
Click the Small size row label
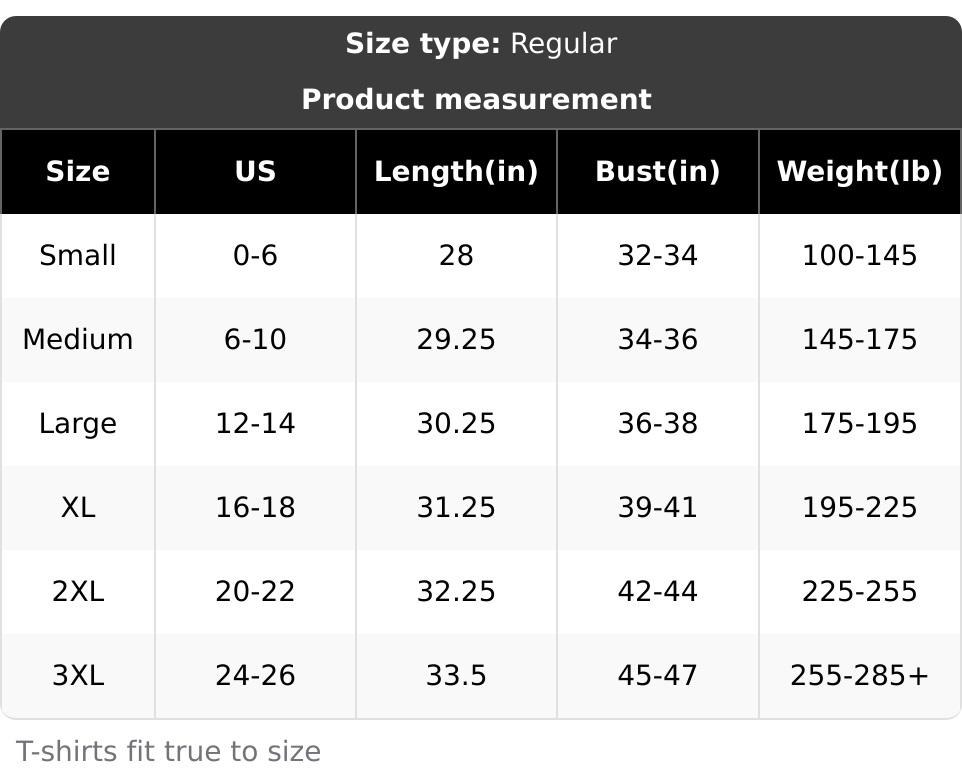(x=78, y=256)
